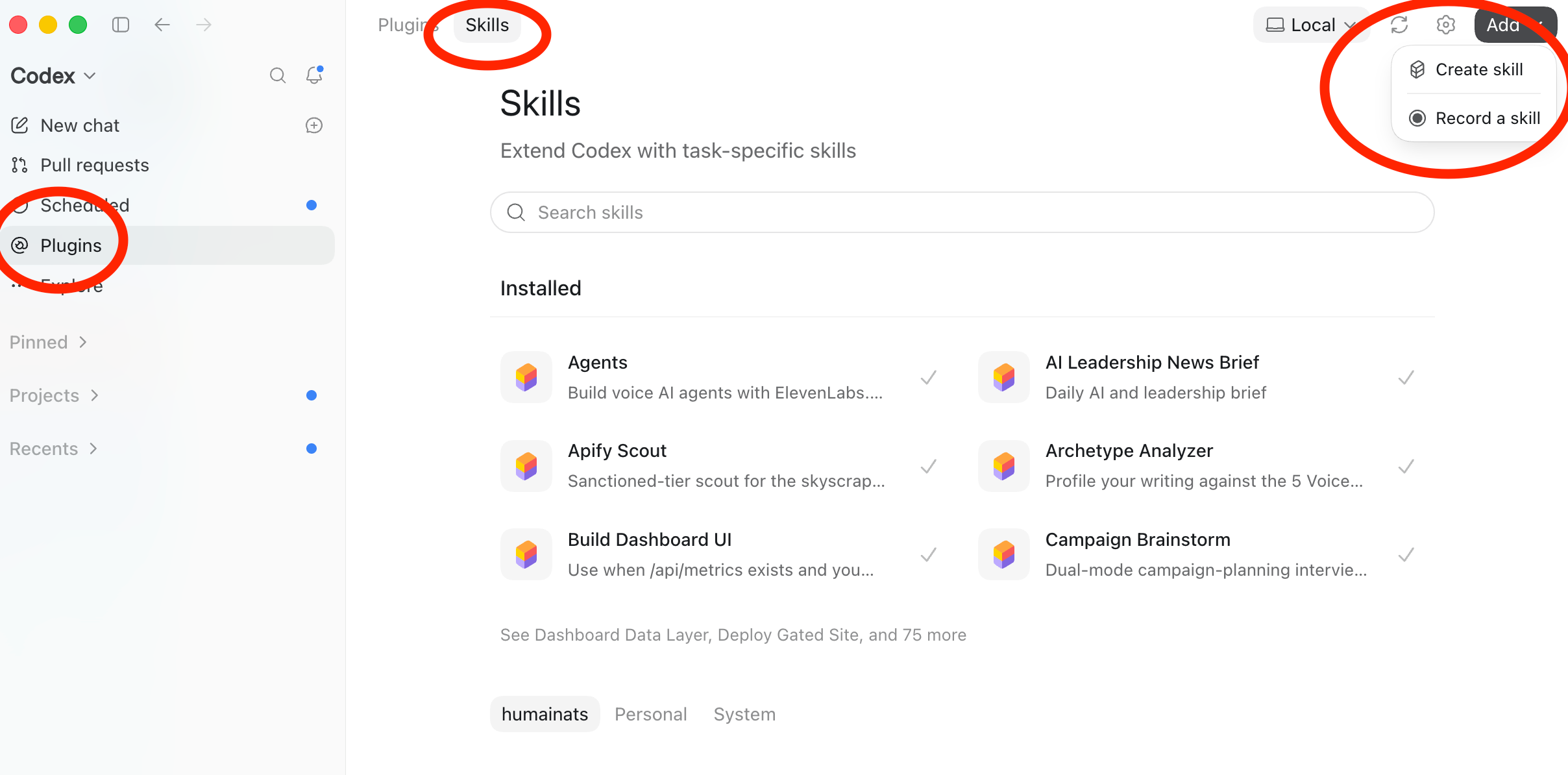Click the Search skills field
This screenshot has width=1568, height=775.
[962, 212]
